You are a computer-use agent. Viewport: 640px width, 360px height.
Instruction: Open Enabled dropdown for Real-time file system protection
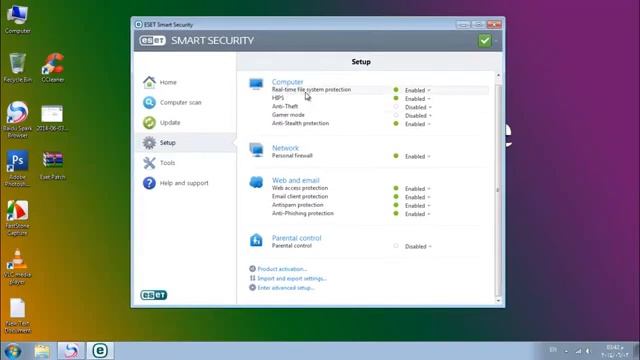pyautogui.click(x=418, y=90)
